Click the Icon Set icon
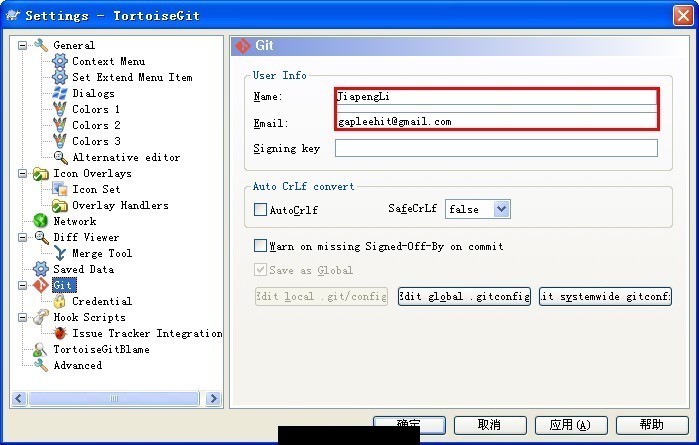The width and height of the screenshot is (699, 445). coord(60,190)
